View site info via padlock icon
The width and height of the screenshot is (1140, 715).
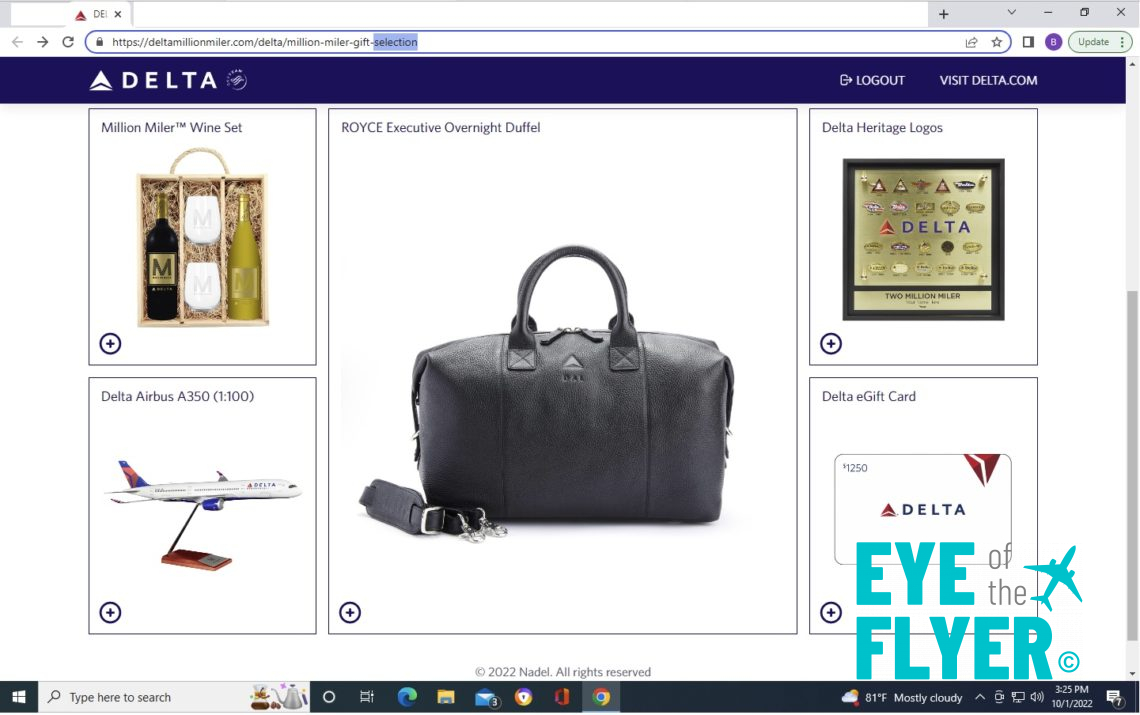click(100, 42)
